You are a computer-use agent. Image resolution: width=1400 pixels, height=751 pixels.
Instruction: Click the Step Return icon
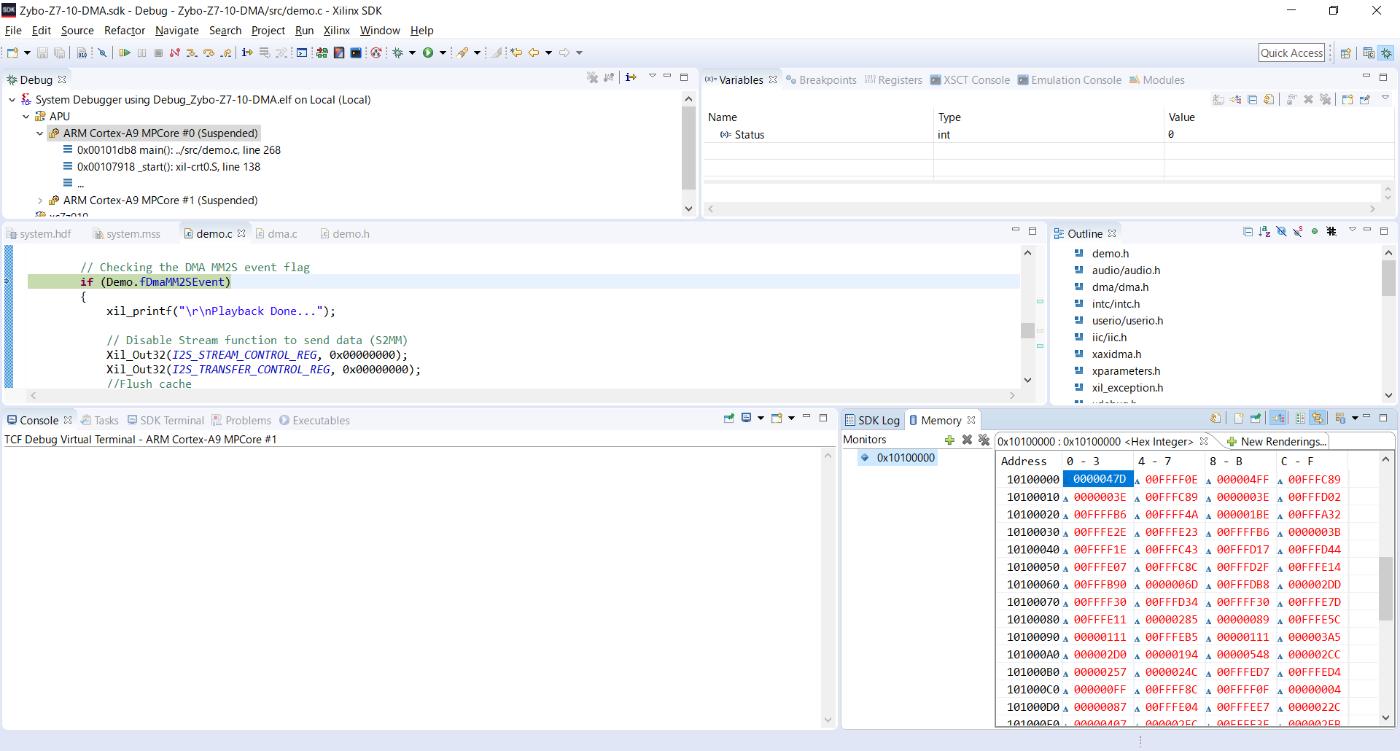(x=225, y=52)
